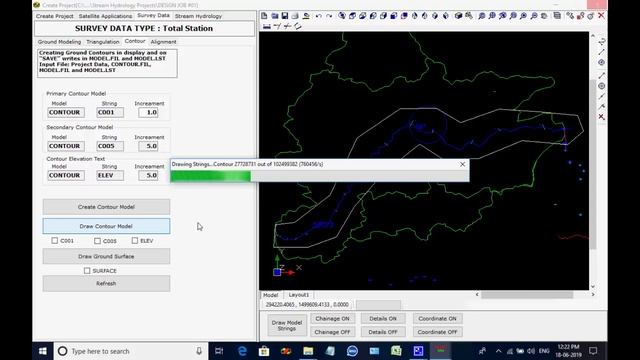Click the vertical scrollbar thumb beside the drawing
The height and width of the screenshot is (360, 640).
(593, 164)
